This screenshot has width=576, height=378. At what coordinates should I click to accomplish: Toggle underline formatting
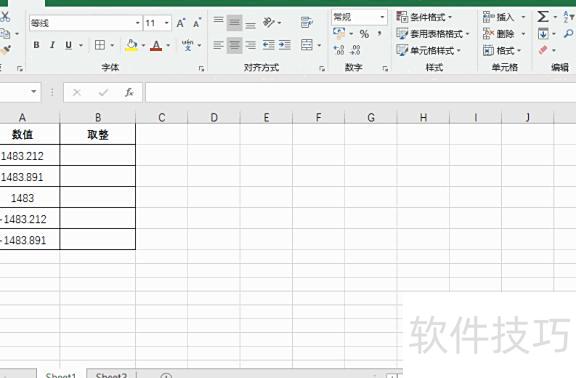coord(68,45)
